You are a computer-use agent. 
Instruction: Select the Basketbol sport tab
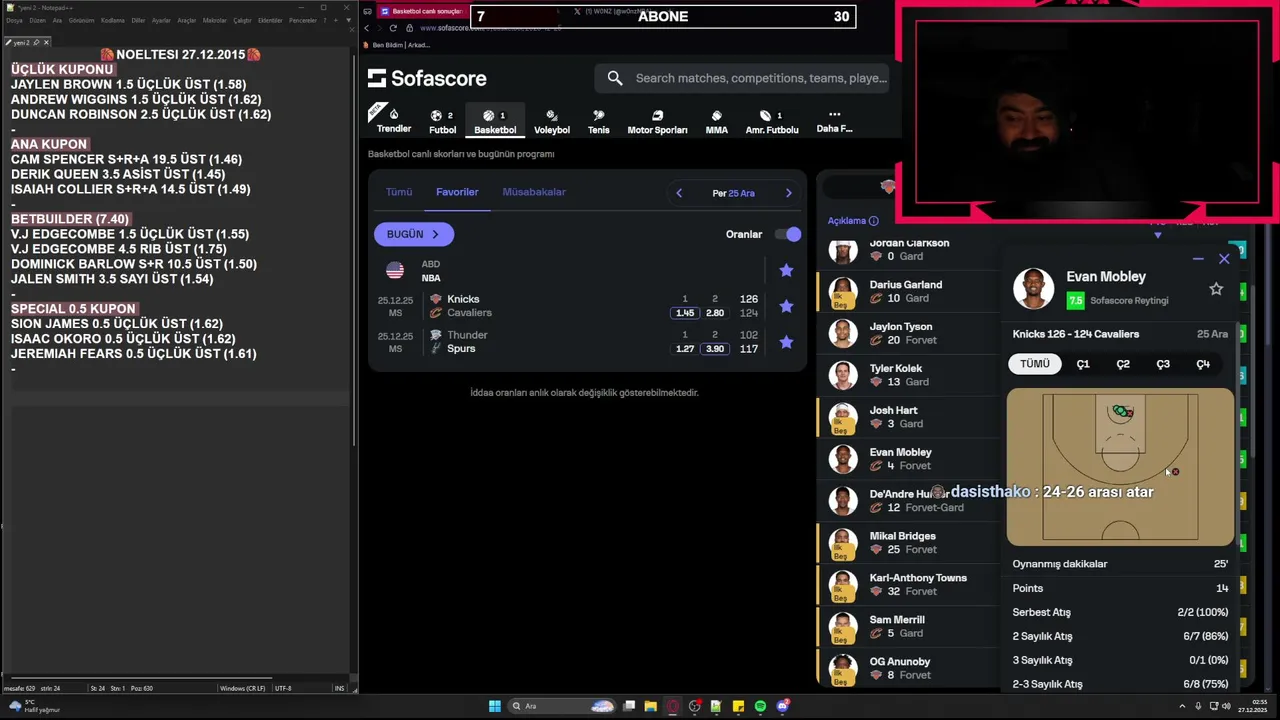[495, 121]
